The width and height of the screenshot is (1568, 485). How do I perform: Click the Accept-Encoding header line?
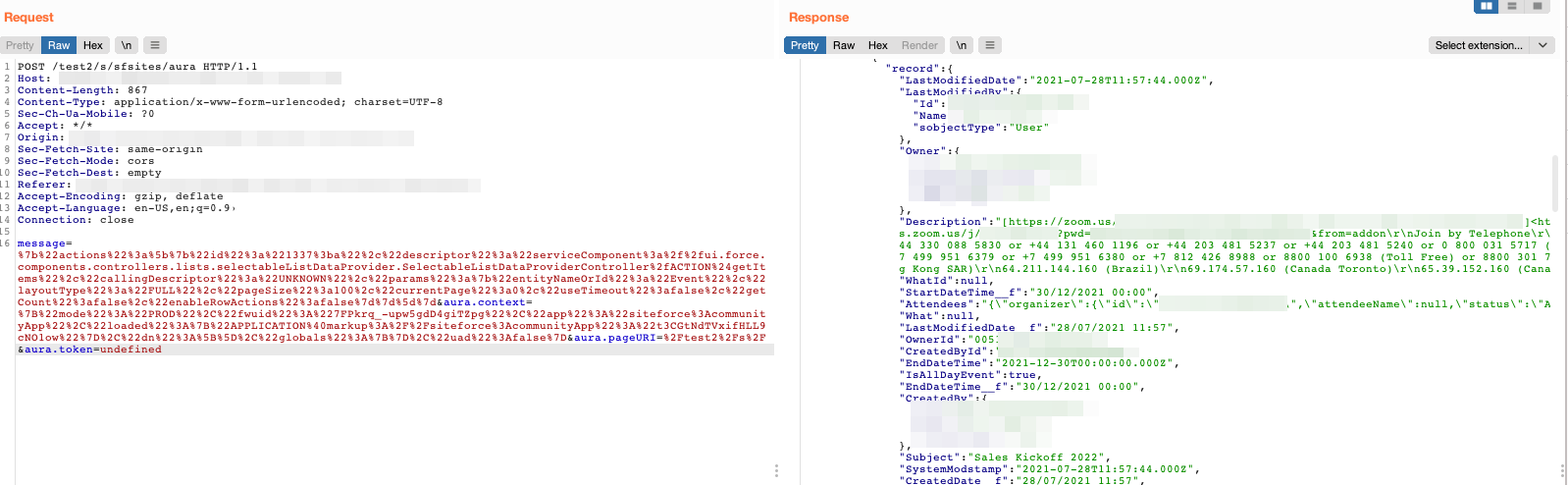[120, 196]
